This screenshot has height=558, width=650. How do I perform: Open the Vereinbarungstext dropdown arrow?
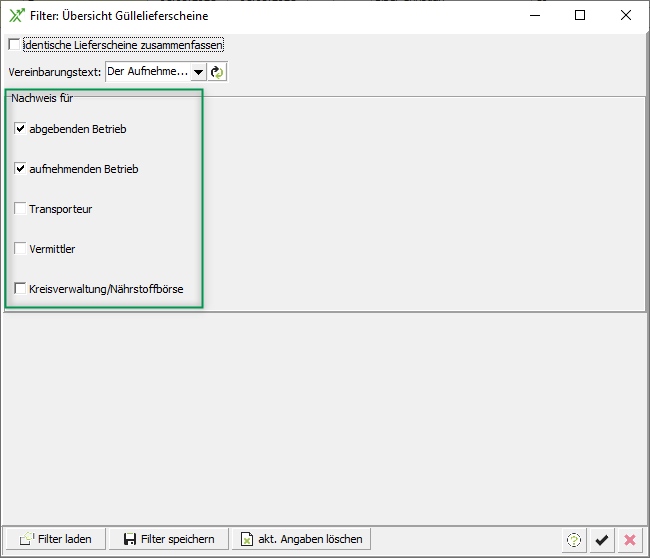coord(198,72)
